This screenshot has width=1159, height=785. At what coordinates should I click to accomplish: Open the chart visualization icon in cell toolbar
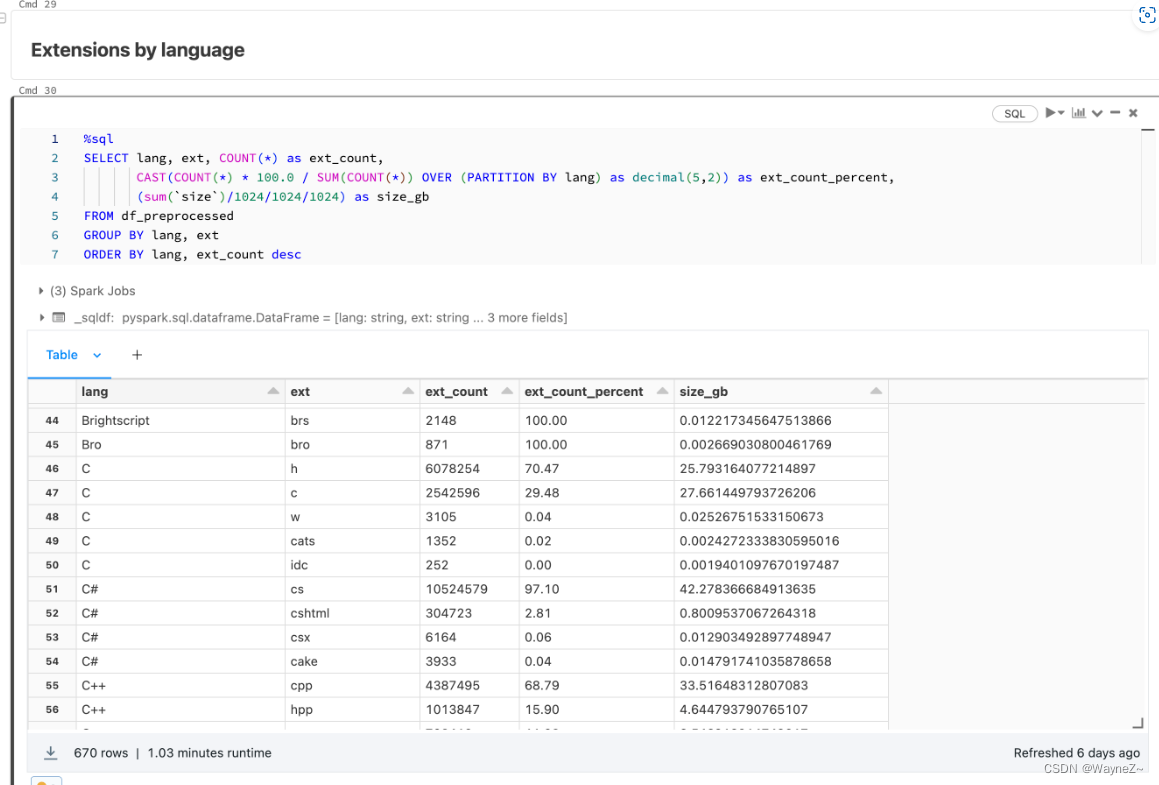point(1078,113)
